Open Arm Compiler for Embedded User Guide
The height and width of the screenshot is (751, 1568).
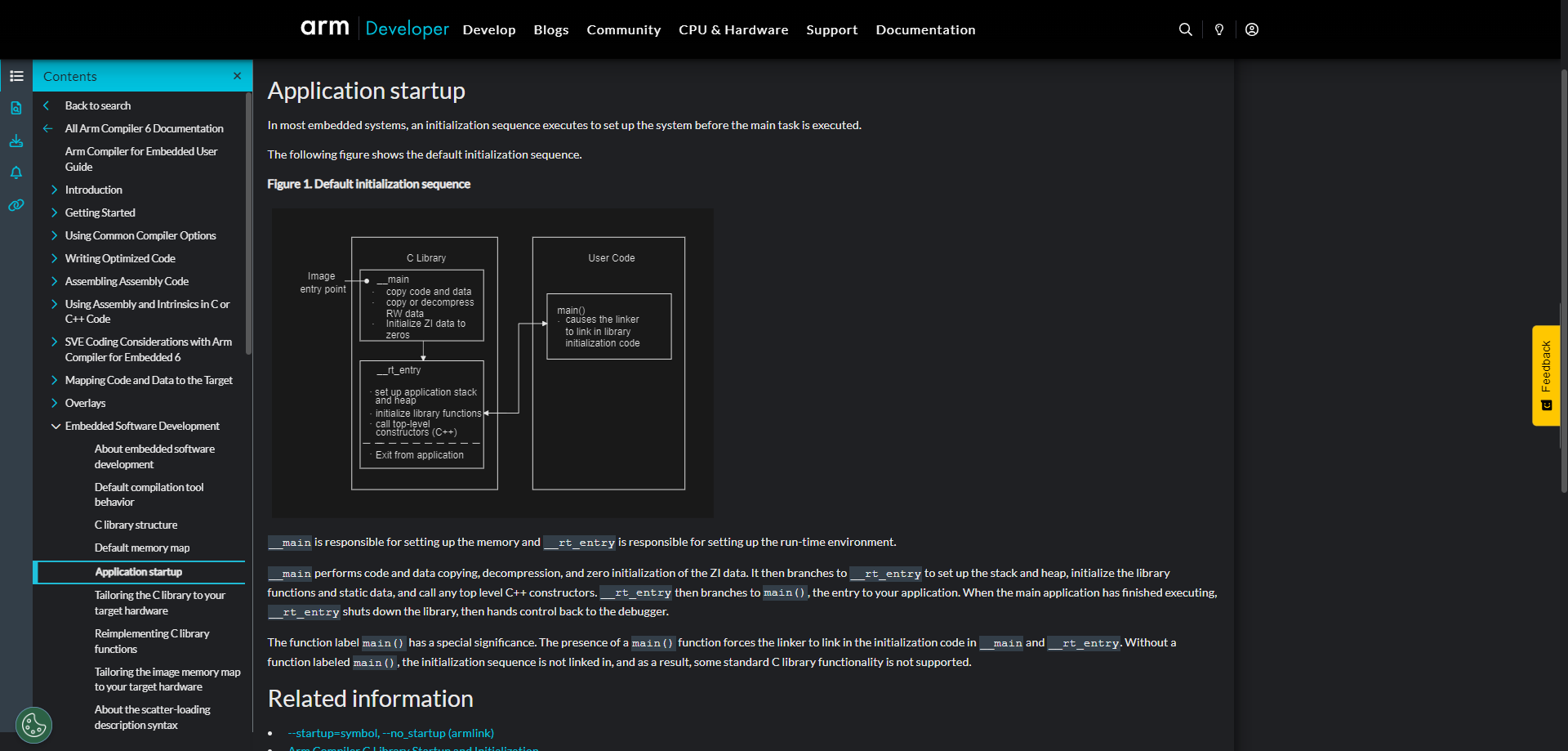[141, 159]
